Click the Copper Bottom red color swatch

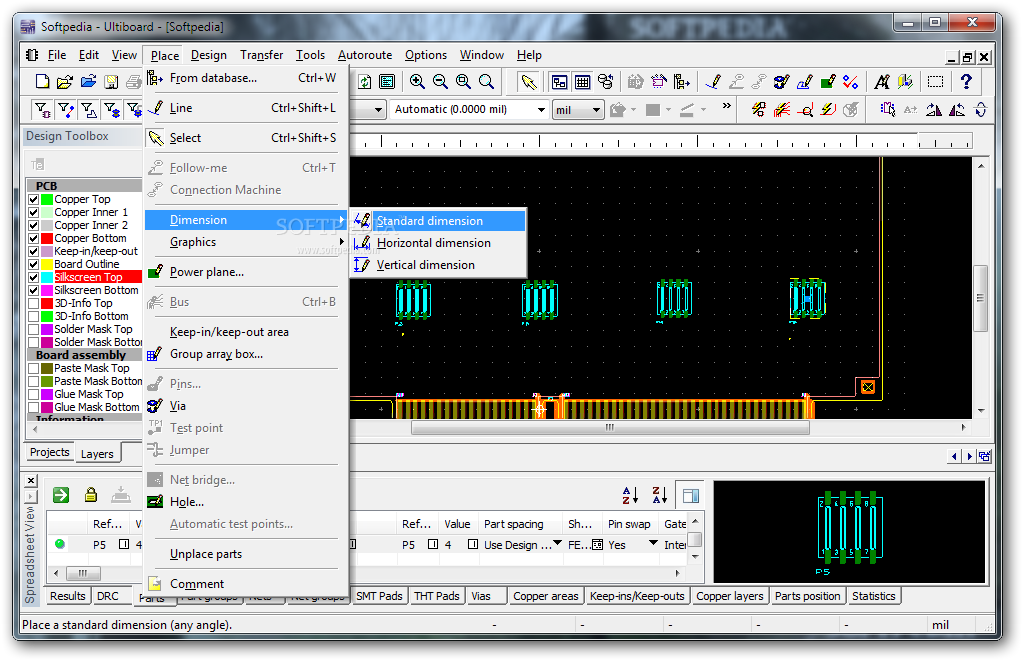tap(47, 238)
